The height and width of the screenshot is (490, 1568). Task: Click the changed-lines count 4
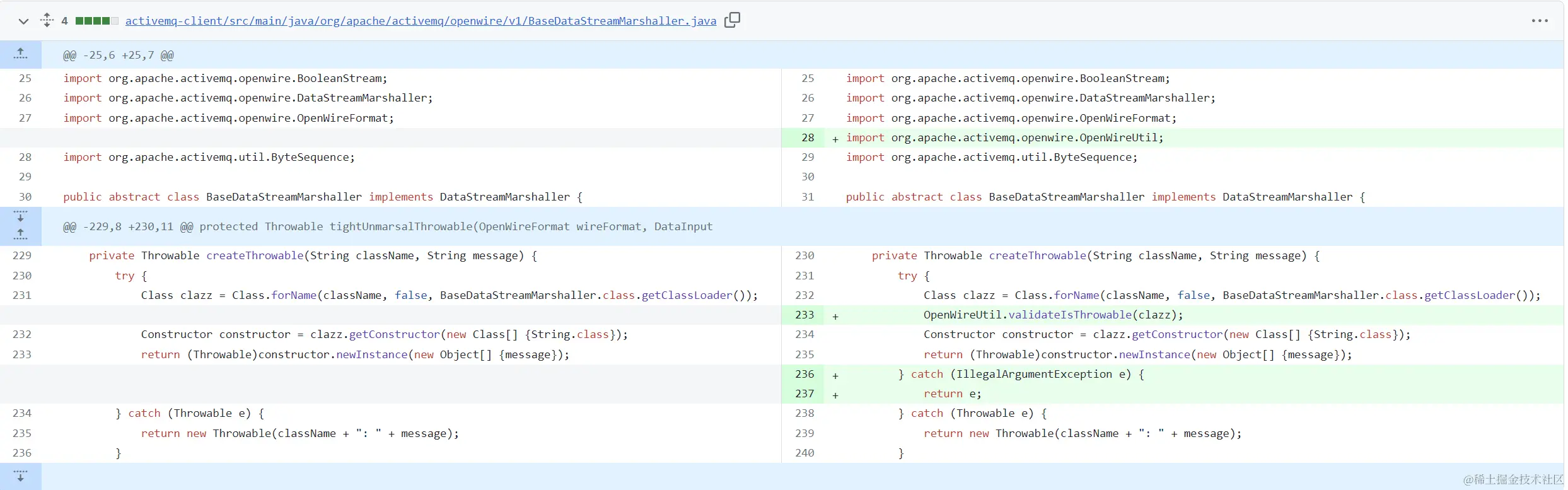click(x=64, y=21)
